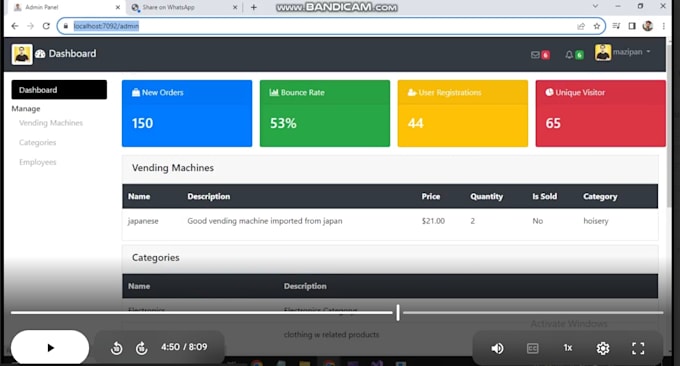Screen dimensions: 680x366
Task: Rewind ten seconds in video
Action: pos(116,348)
